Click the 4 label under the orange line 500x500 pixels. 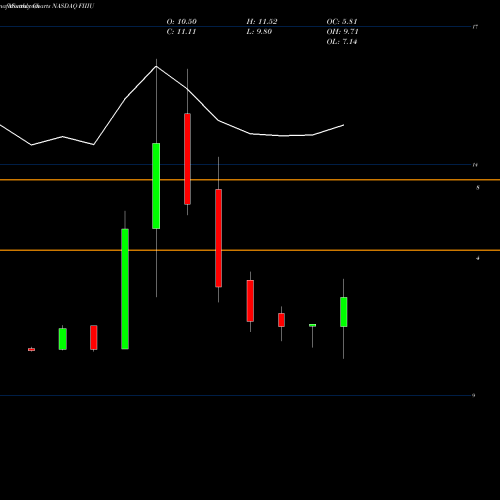(478, 258)
